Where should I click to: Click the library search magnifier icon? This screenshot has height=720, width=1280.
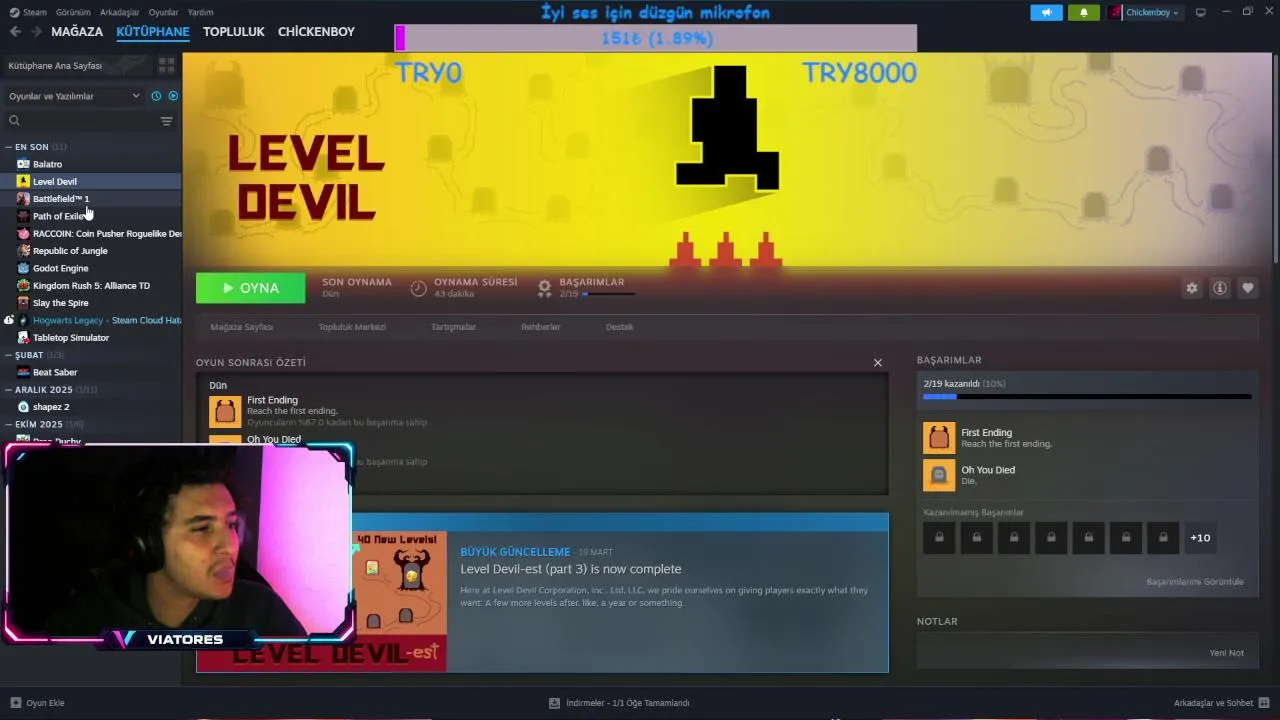pos(14,121)
